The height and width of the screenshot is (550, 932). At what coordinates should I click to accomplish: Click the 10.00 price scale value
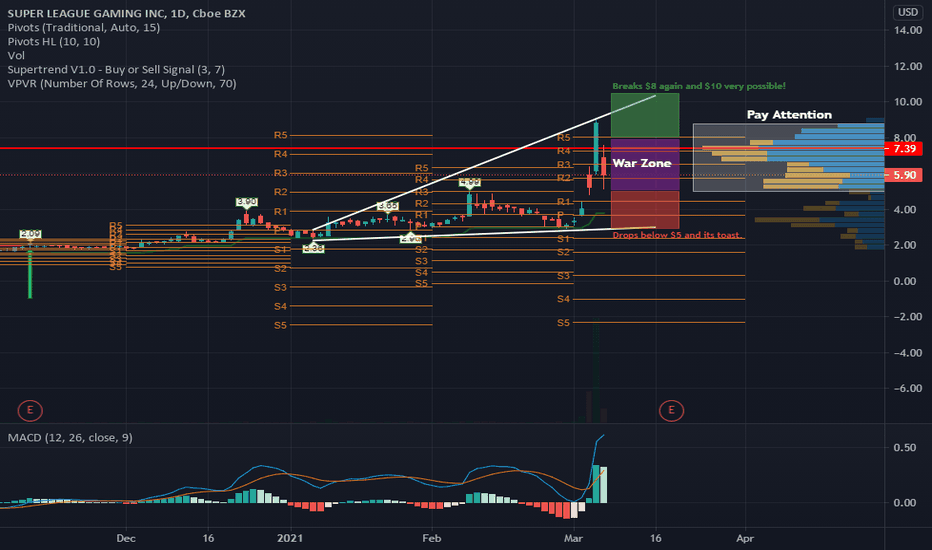pyautogui.click(x=908, y=102)
